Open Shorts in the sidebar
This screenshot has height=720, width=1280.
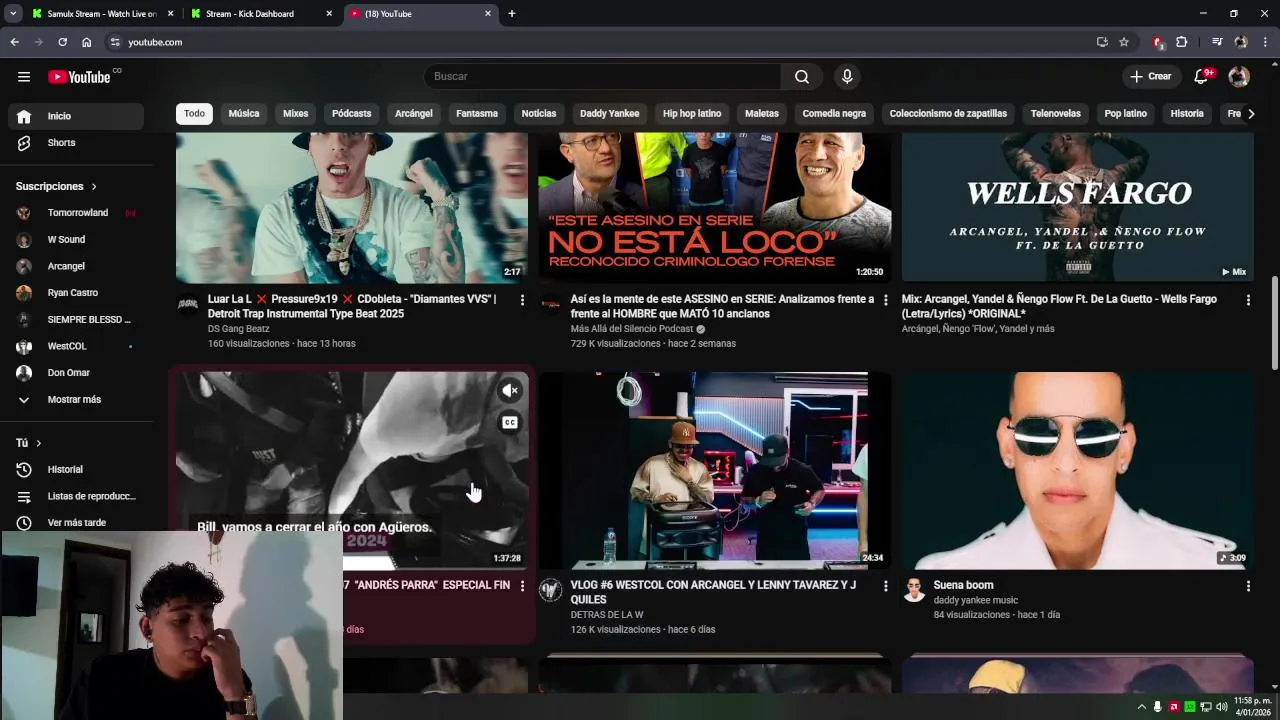tap(76, 143)
